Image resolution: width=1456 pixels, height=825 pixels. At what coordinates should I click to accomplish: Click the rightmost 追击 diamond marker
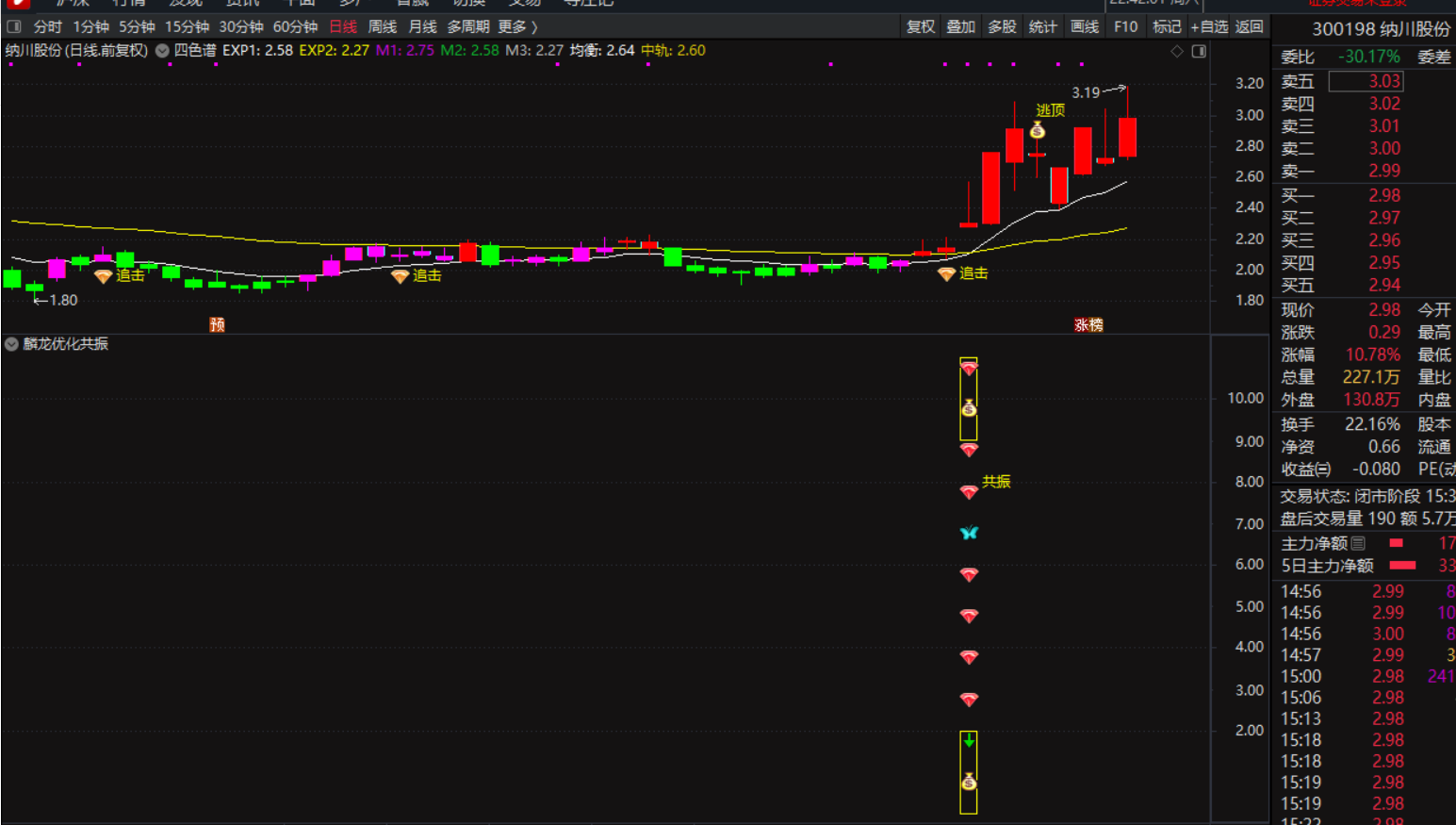tap(947, 273)
